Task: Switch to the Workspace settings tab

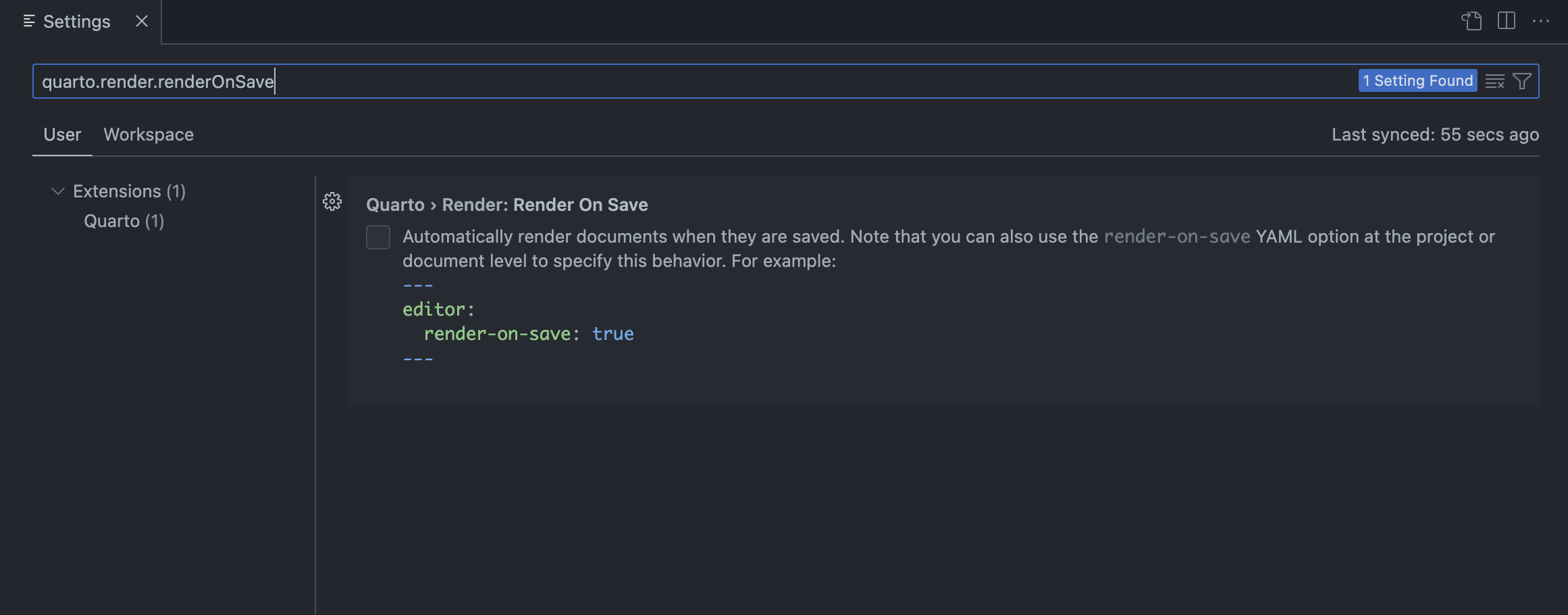Action: point(149,134)
